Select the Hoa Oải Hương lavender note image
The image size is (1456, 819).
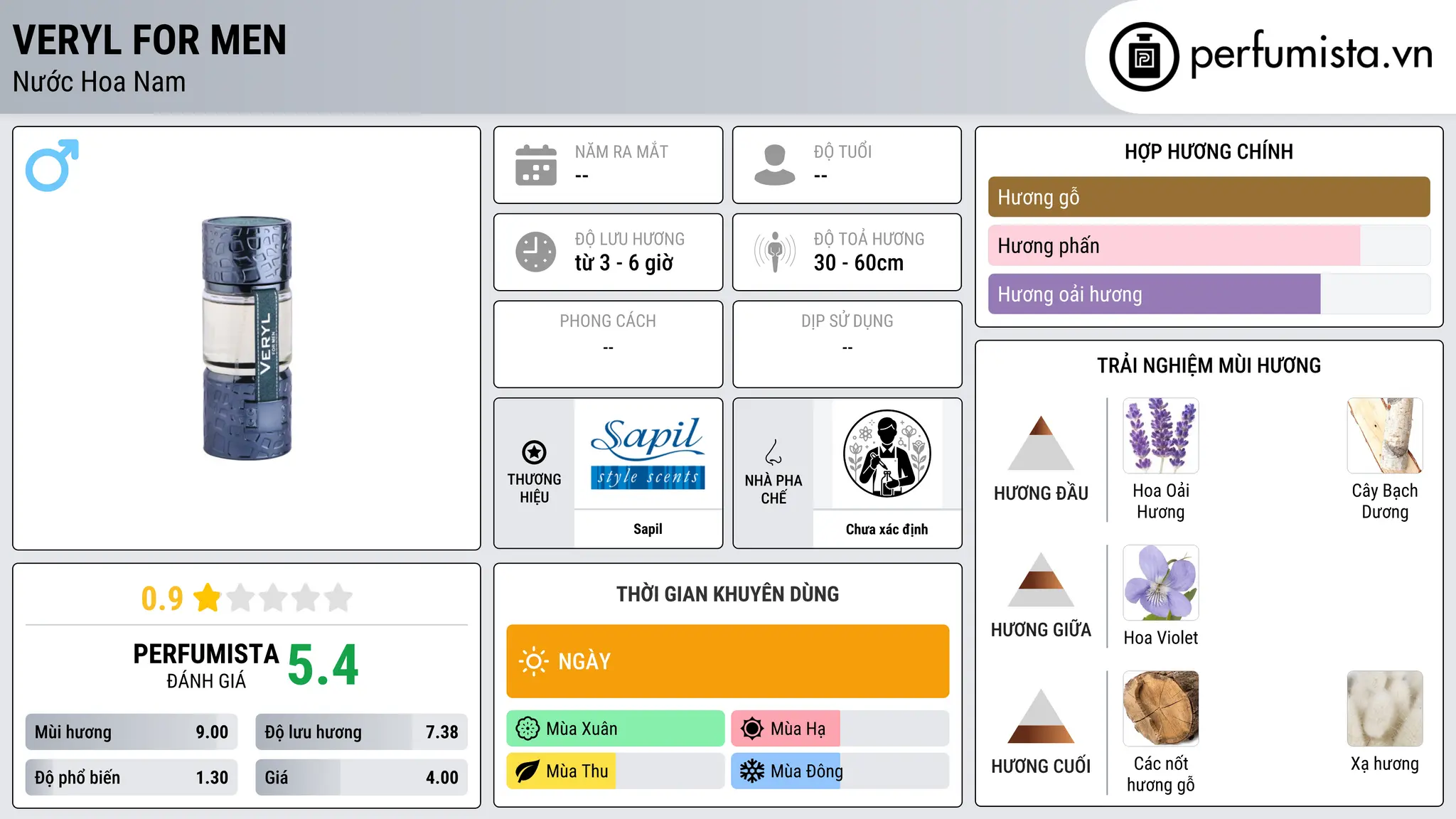point(1160,436)
